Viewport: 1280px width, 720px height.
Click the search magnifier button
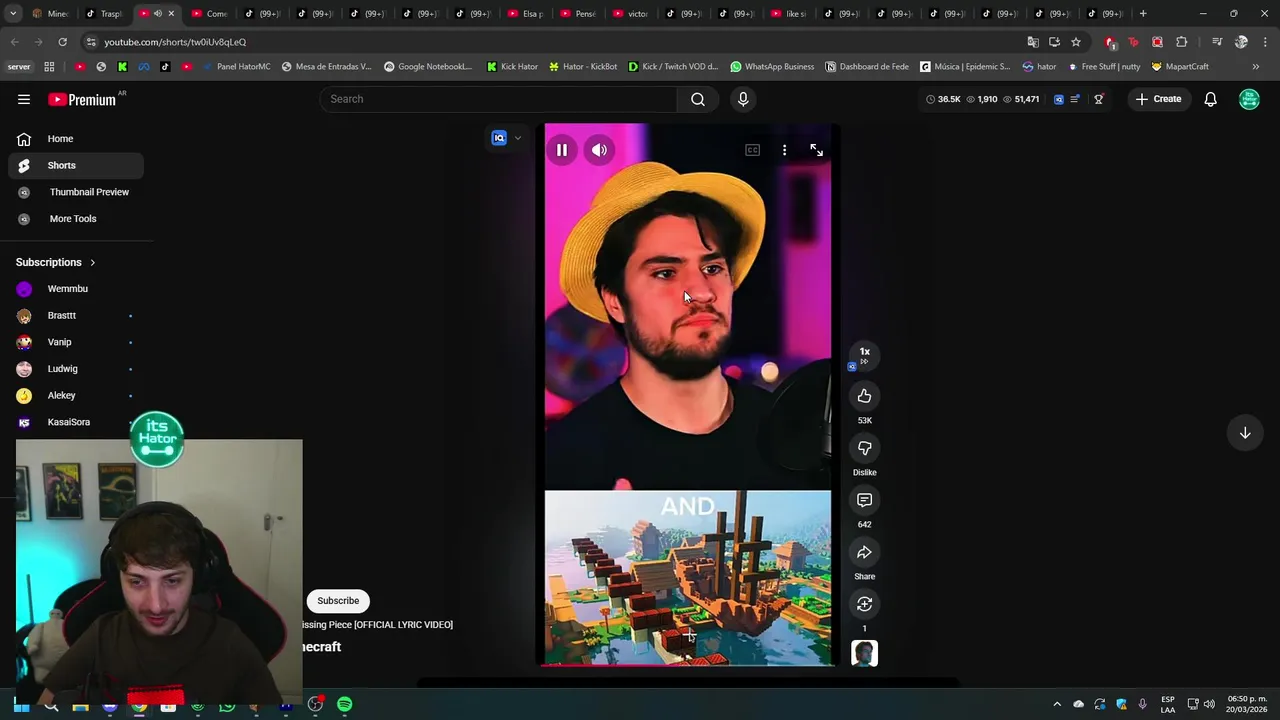tap(698, 99)
